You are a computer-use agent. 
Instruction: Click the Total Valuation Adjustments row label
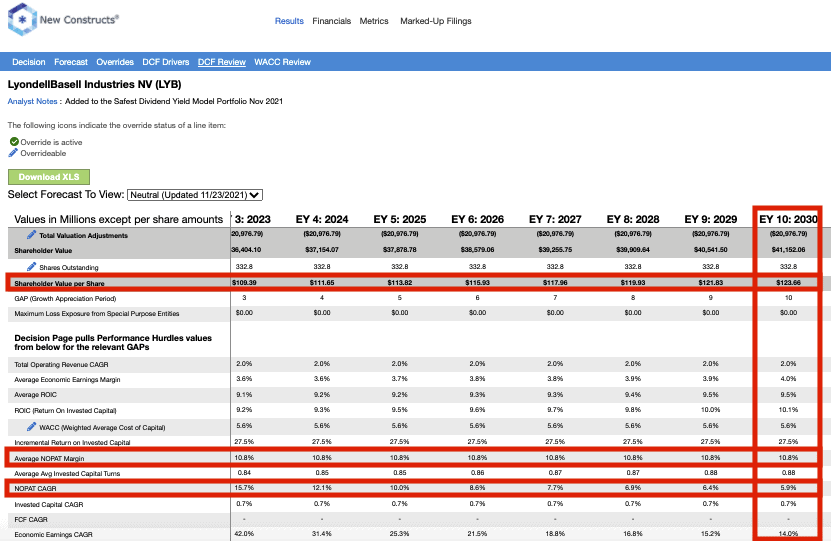(x=83, y=235)
